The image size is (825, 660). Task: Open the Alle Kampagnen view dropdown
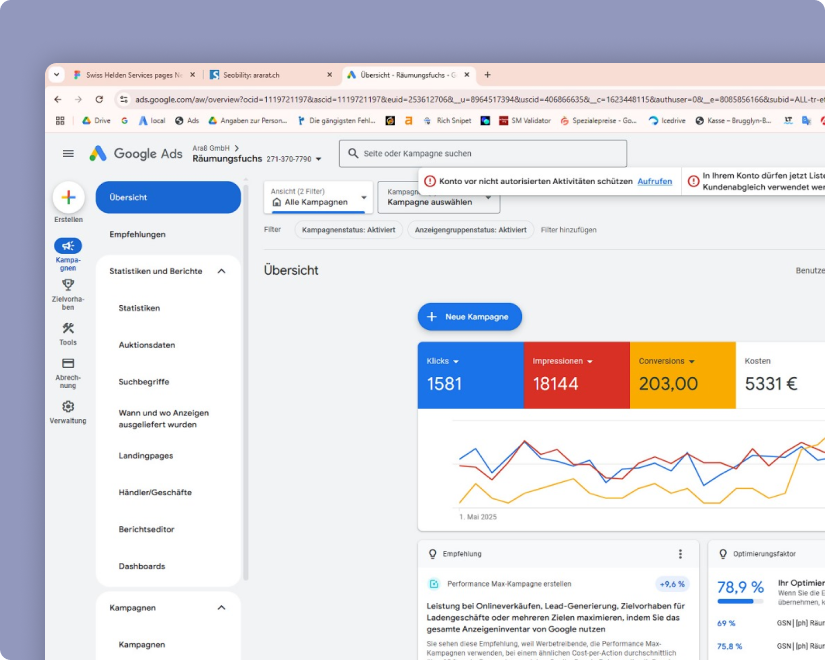[x=318, y=197]
